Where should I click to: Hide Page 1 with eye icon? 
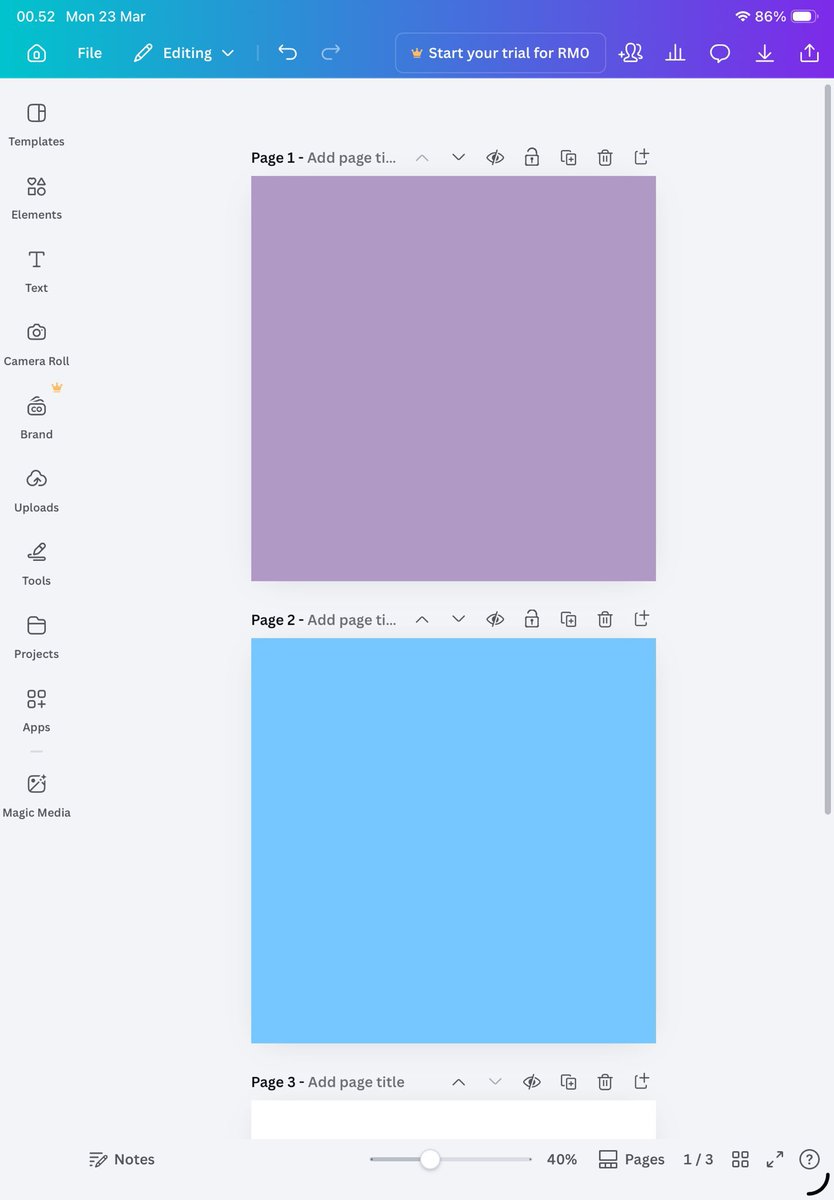[x=495, y=157]
